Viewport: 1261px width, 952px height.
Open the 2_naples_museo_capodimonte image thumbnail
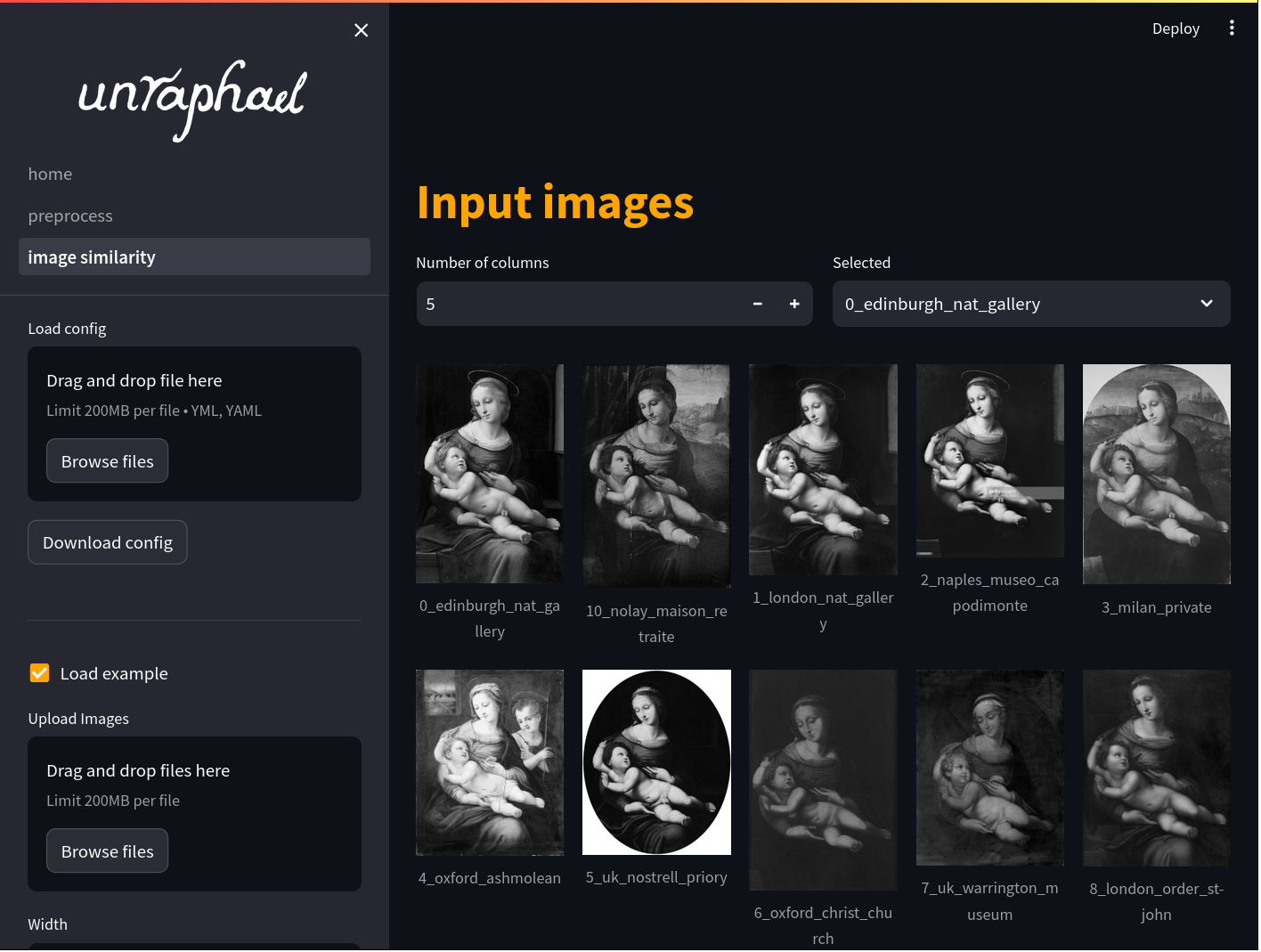991,462
